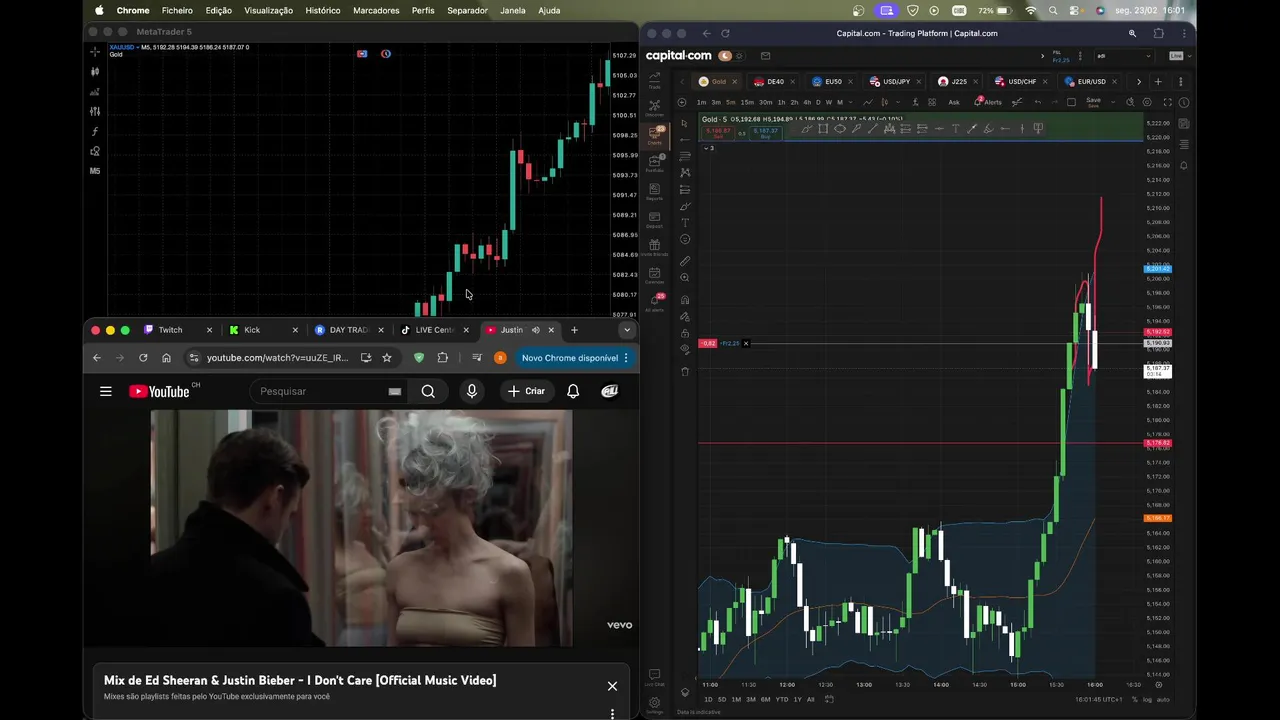Close the J225 instrument tab
Image resolution: width=1280 pixels, height=720 pixels.
coord(977,82)
